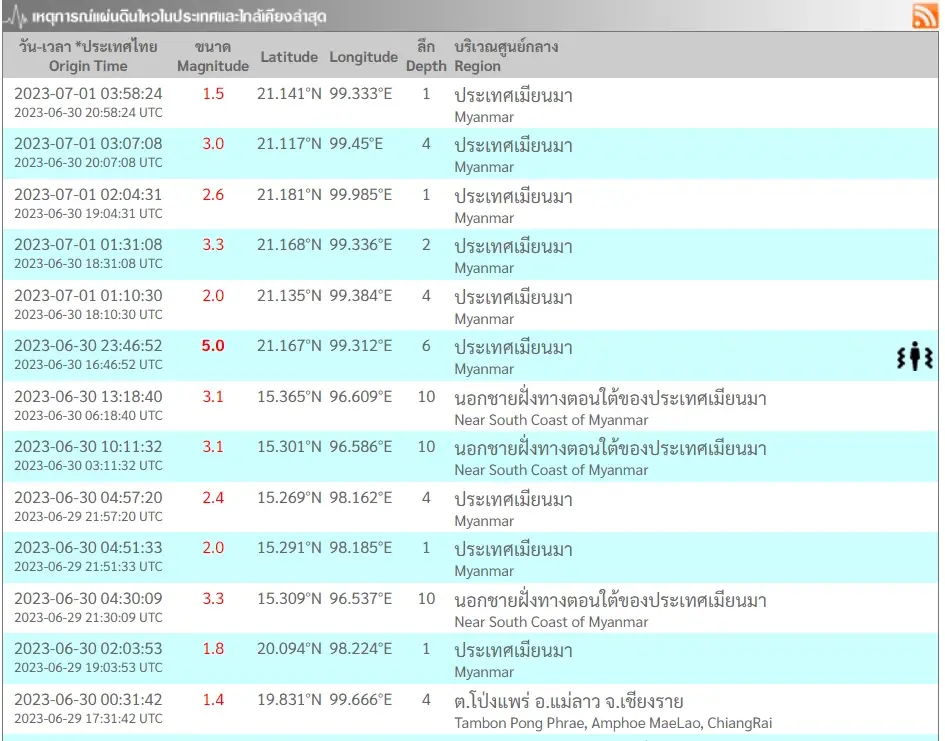945x741 pixels.
Task: Click longitude 96.537°E
Action: point(360,599)
